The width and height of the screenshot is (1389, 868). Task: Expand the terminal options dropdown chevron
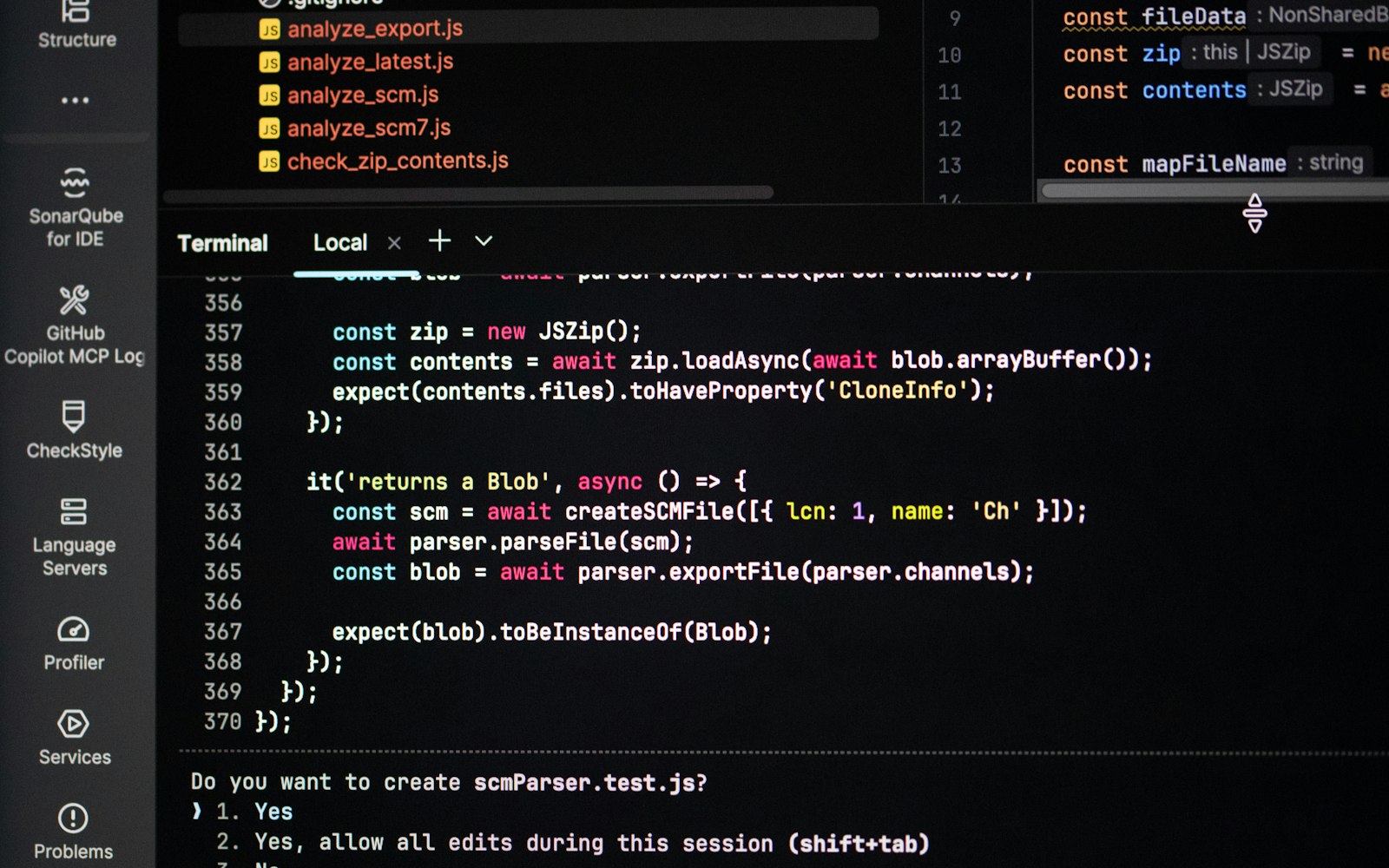click(x=484, y=241)
